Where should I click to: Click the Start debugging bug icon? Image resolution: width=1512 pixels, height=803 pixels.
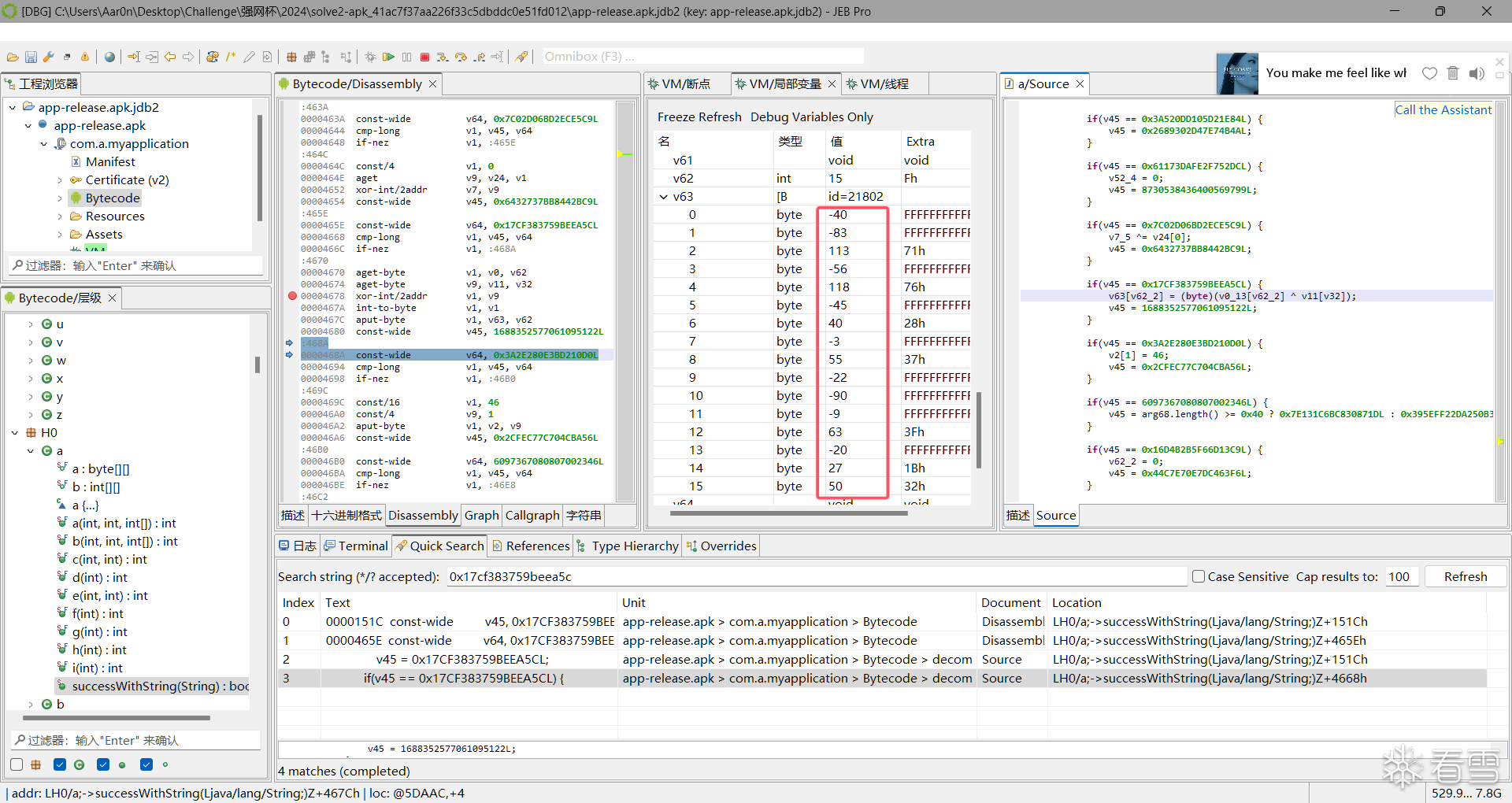(x=370, y=57)
